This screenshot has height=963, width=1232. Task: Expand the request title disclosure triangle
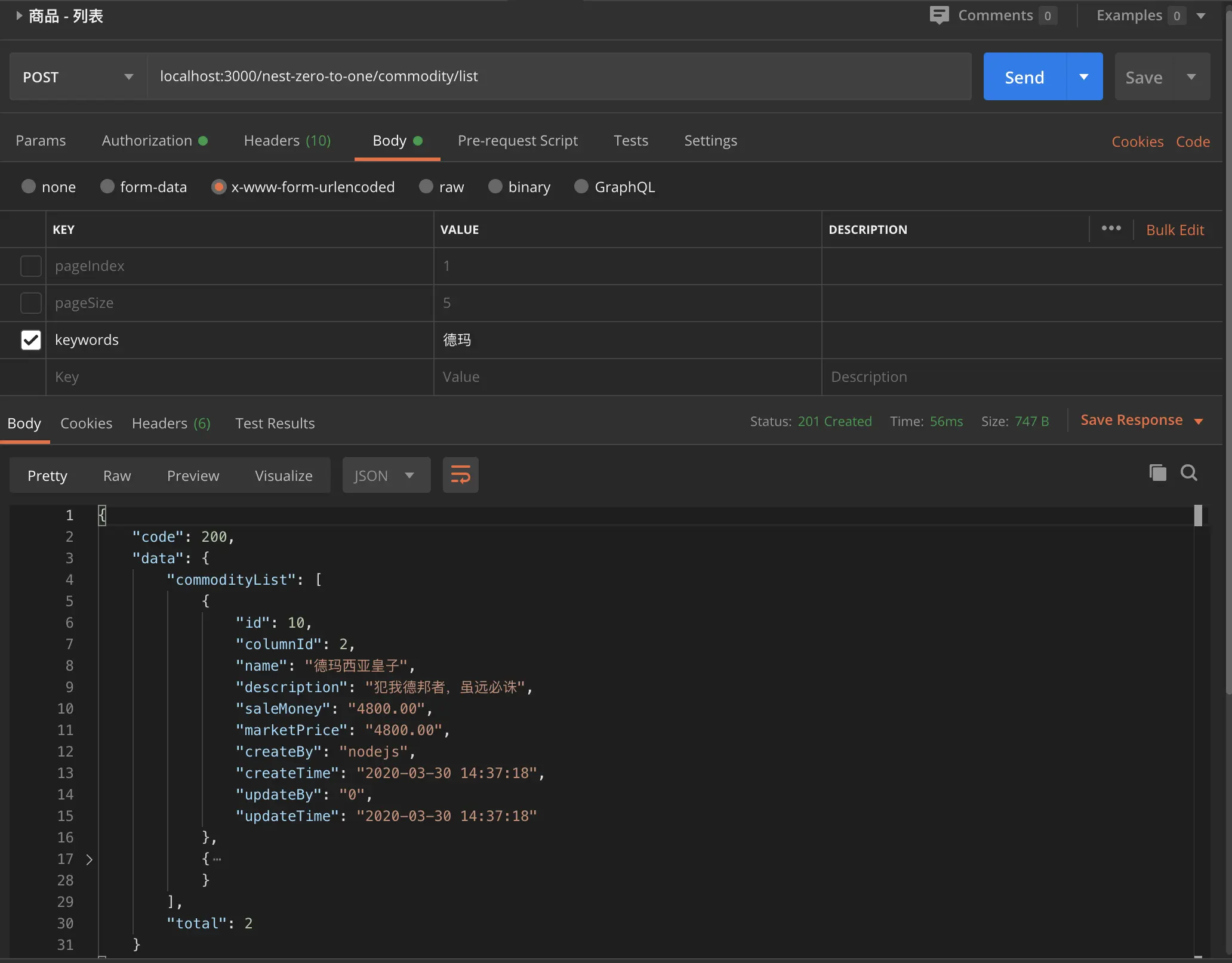(x=19, y=16)
